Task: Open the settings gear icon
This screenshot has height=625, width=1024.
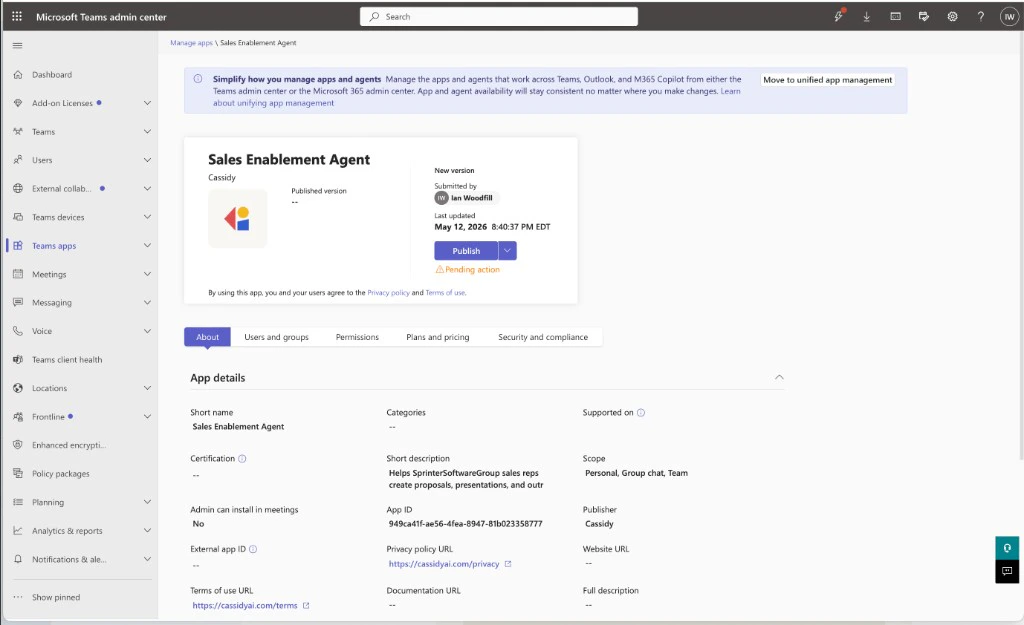Action: click(x=952, y=17)
